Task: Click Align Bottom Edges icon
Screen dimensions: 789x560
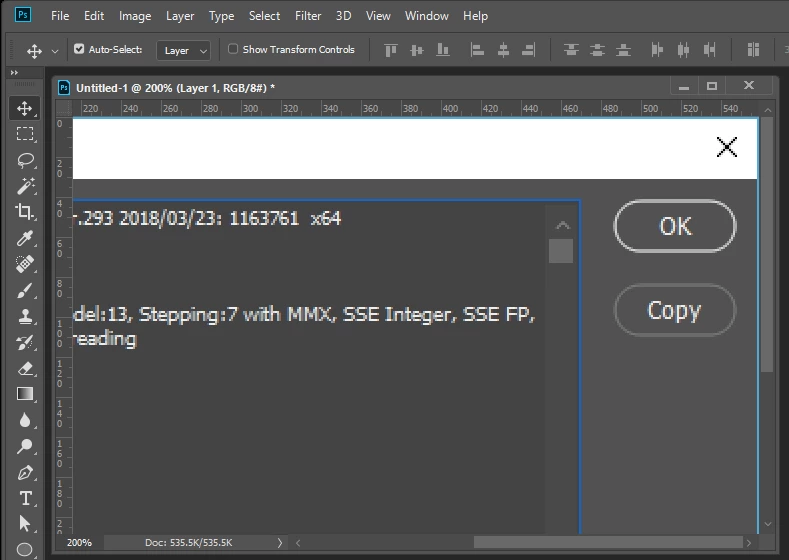Action: (443, 50)
